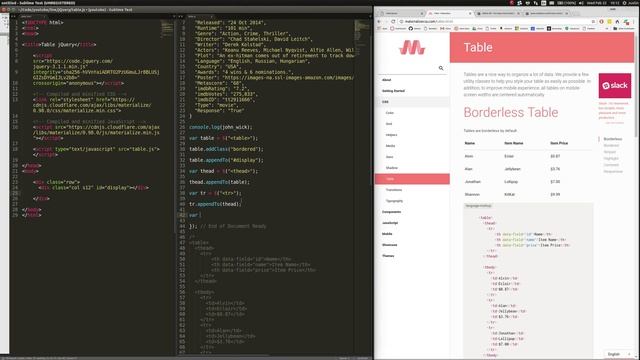The width and height of the screenshot is (640, 360).
Task: Click the Table jQuery title line in HTML
Action: point(59,44)
